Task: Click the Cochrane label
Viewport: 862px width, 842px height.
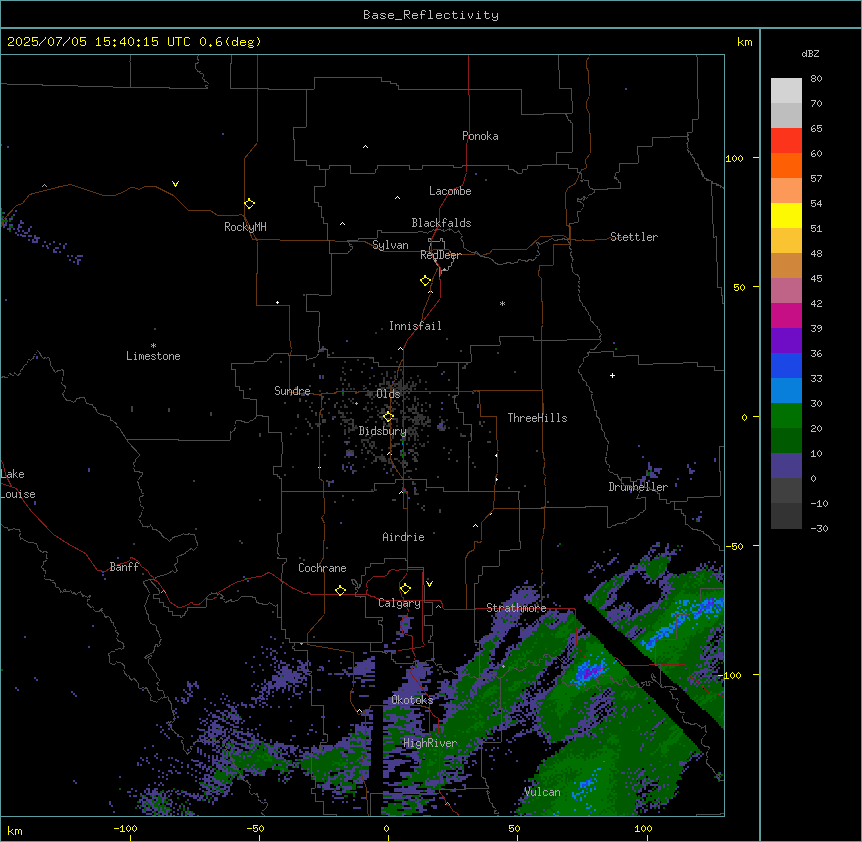Action: [x=322, y=568]
